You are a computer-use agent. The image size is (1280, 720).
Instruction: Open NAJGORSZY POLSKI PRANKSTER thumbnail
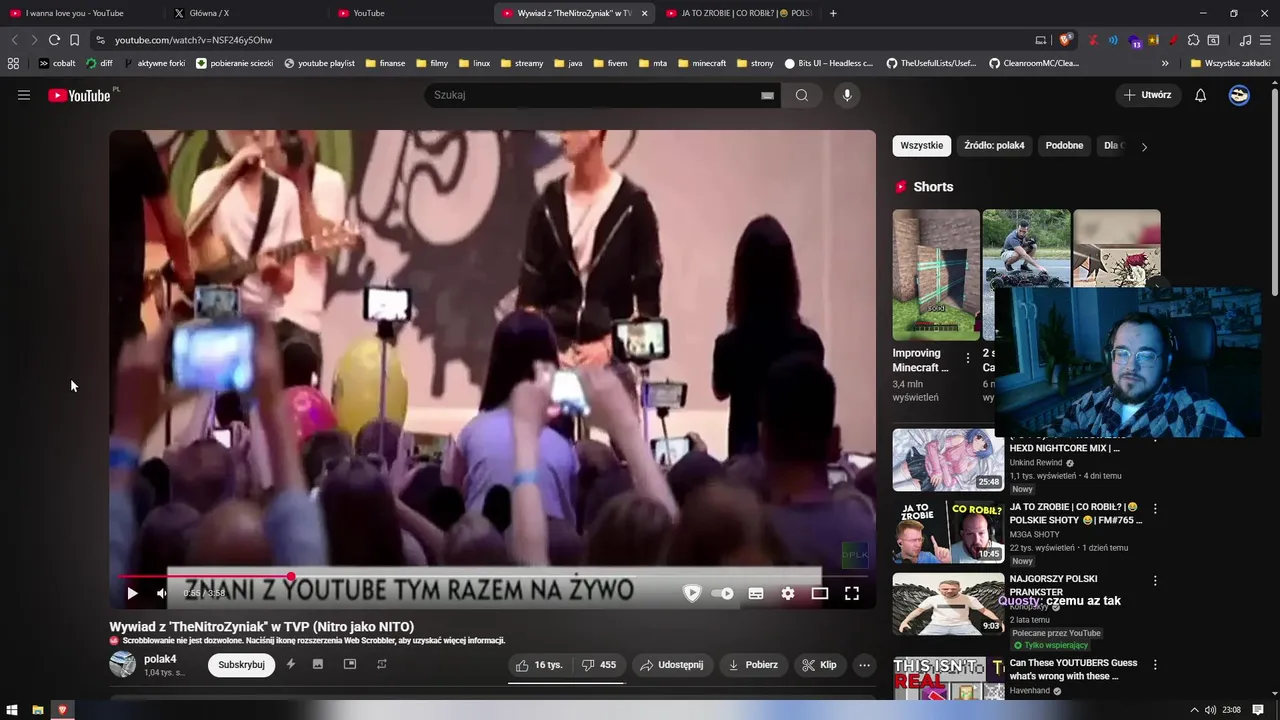(948, 604)
